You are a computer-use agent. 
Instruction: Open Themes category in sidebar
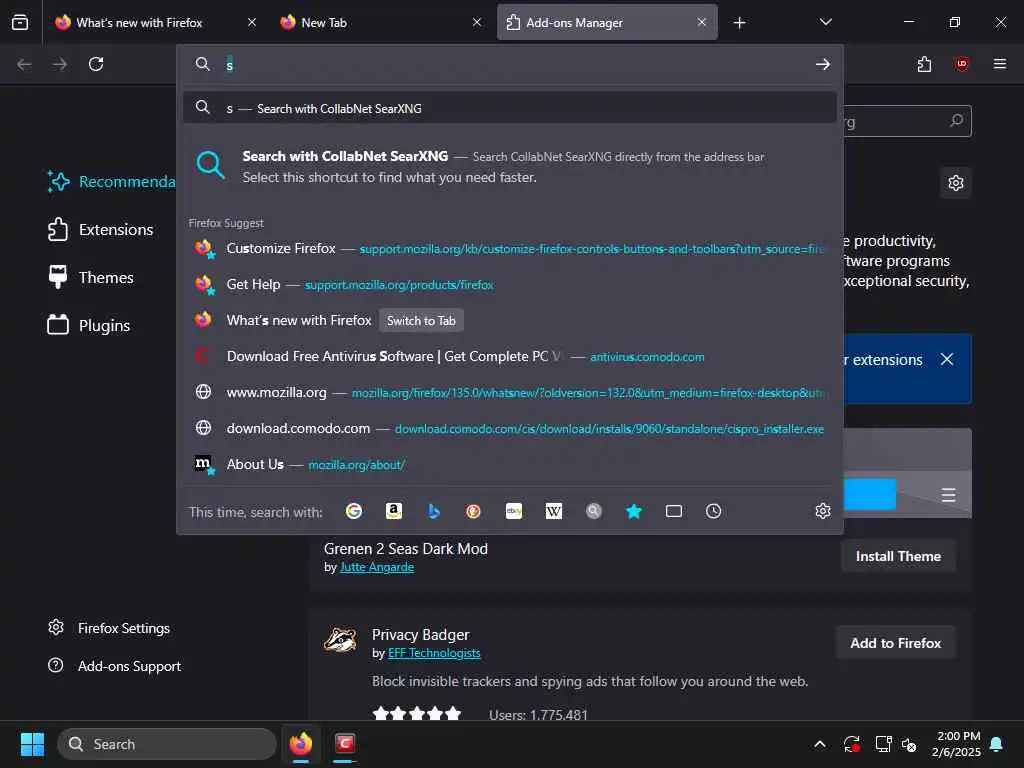click(91, 278)
